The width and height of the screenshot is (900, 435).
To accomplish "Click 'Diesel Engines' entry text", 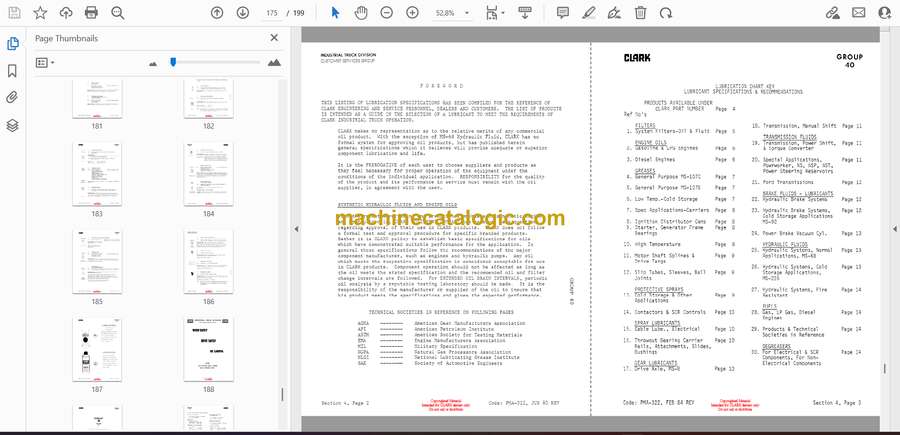I will click(654, 160).
